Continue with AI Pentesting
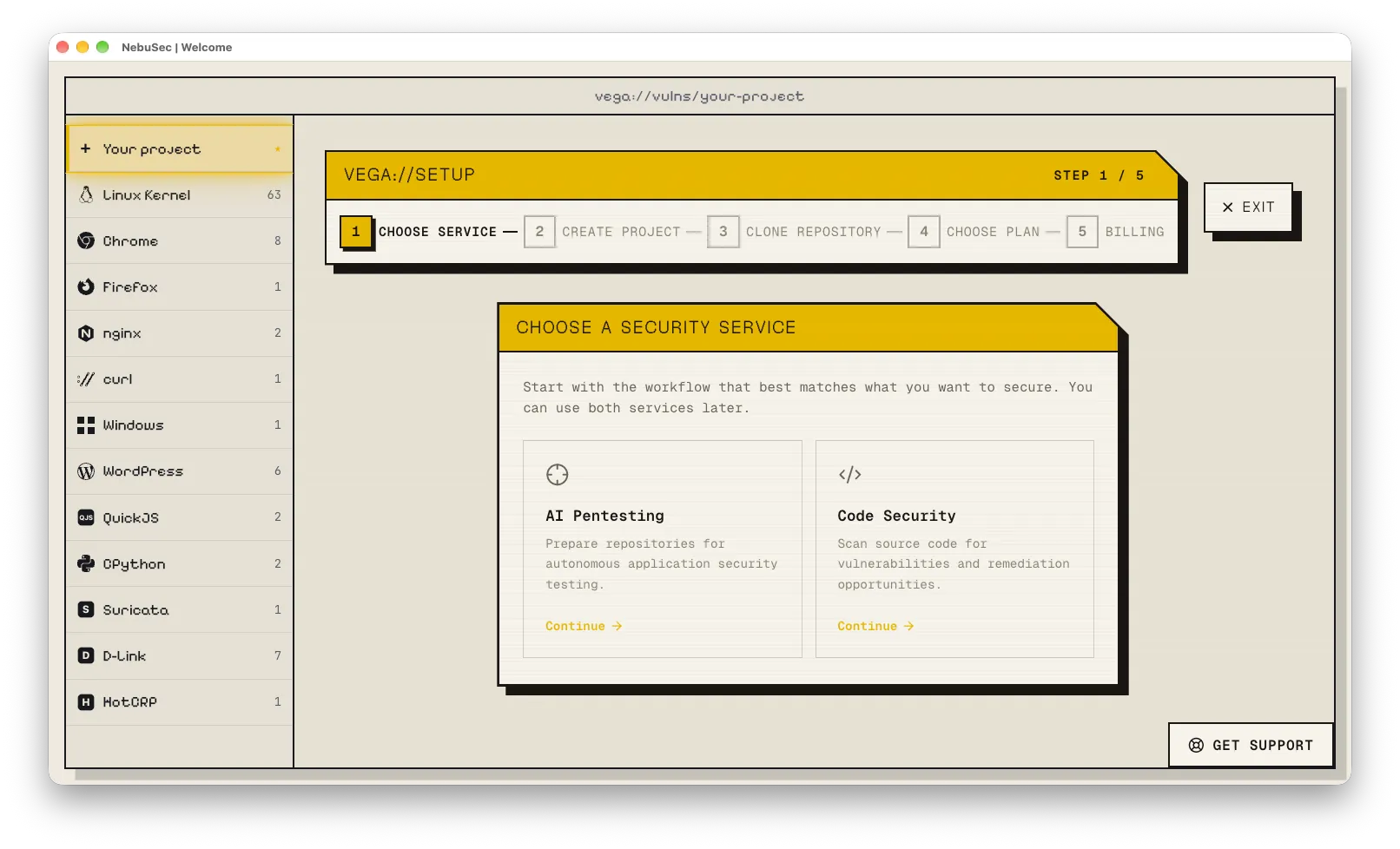Image resolution: width=1400 pixels, height=849 pixels. click(584, 626)
